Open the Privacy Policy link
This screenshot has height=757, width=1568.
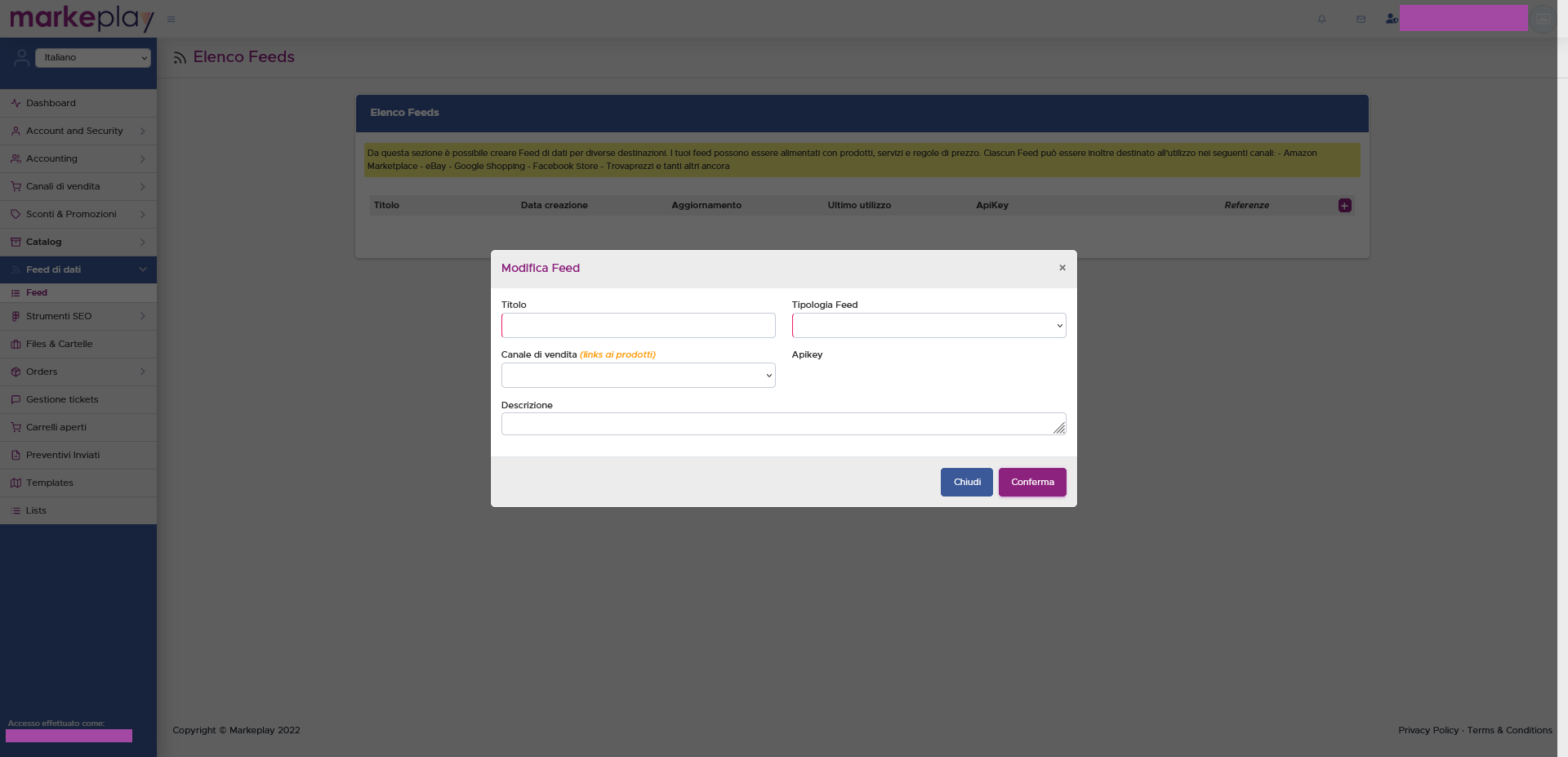[1428, 730]
